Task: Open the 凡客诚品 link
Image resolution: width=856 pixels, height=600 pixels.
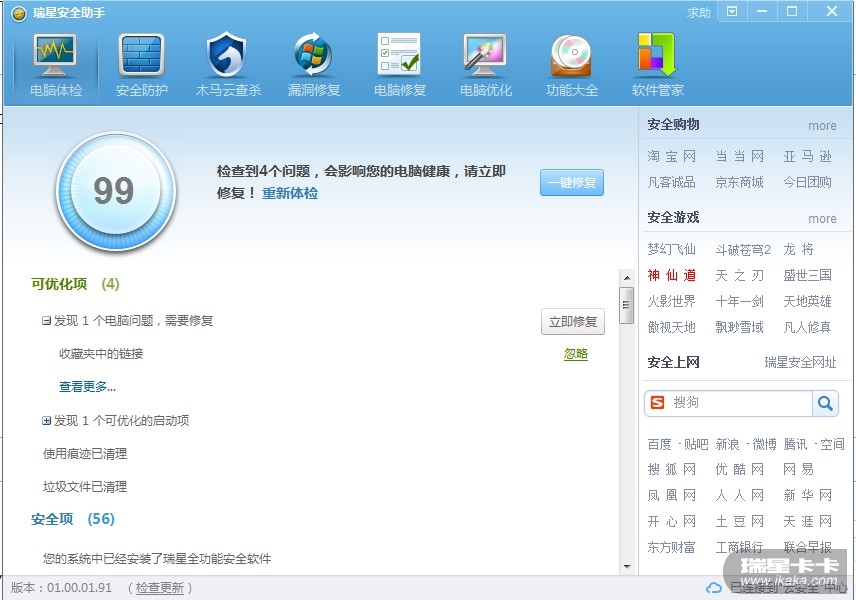Action: click(x=671, y=182)
